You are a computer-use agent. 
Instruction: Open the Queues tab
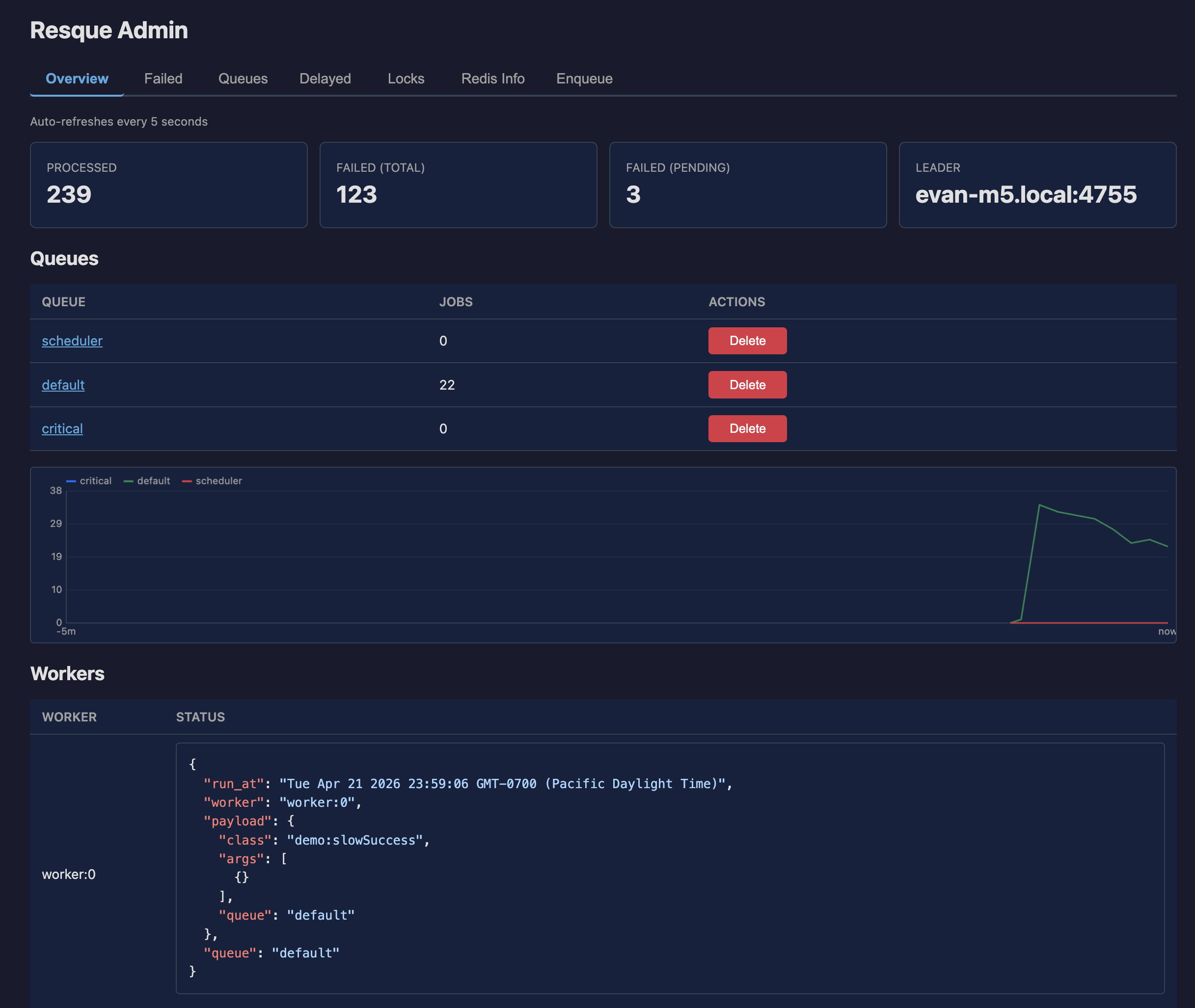(x=243, y=79)
